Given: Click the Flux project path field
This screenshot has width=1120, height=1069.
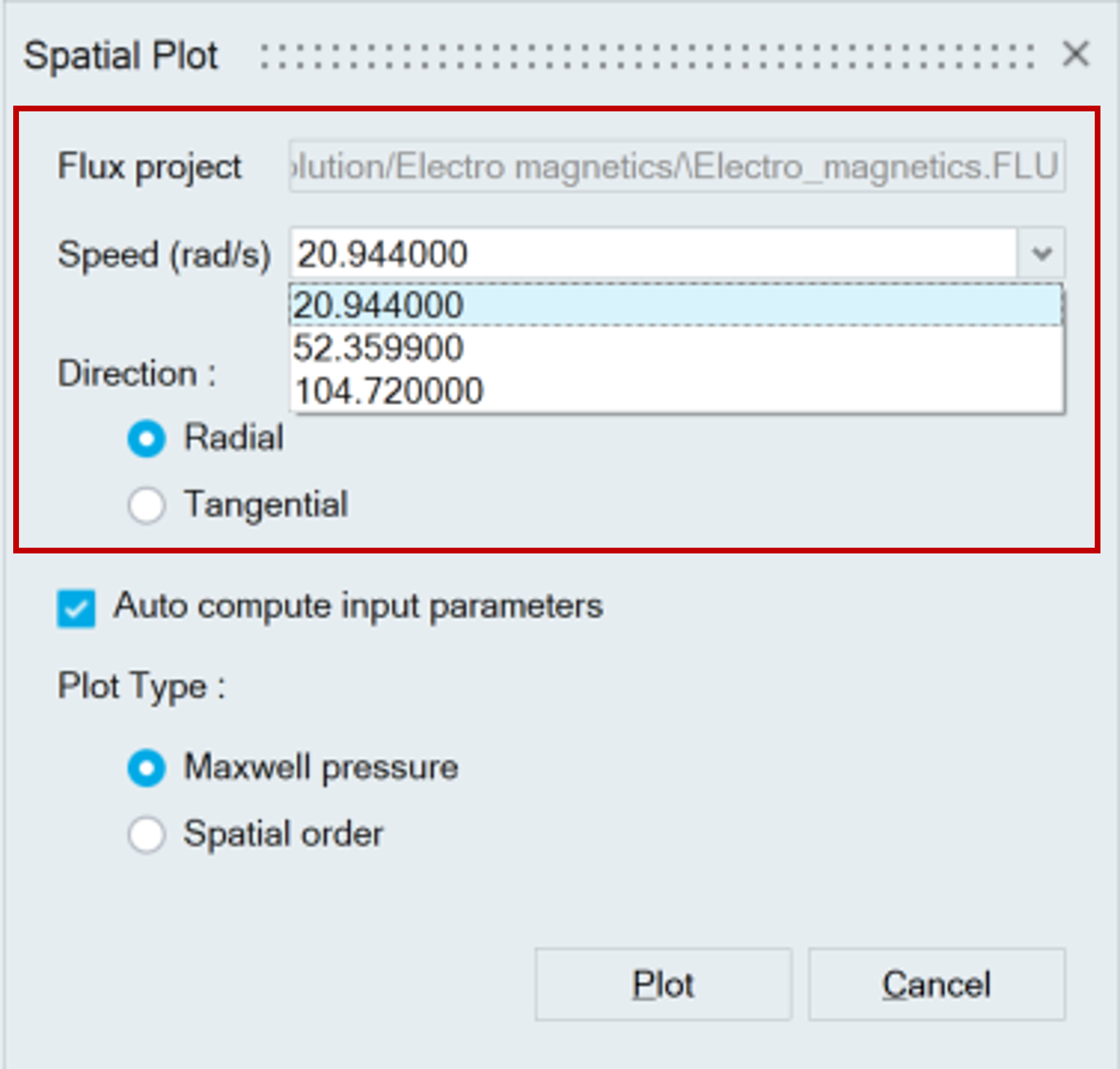Looking at the screenshot, I should point(676,166).
